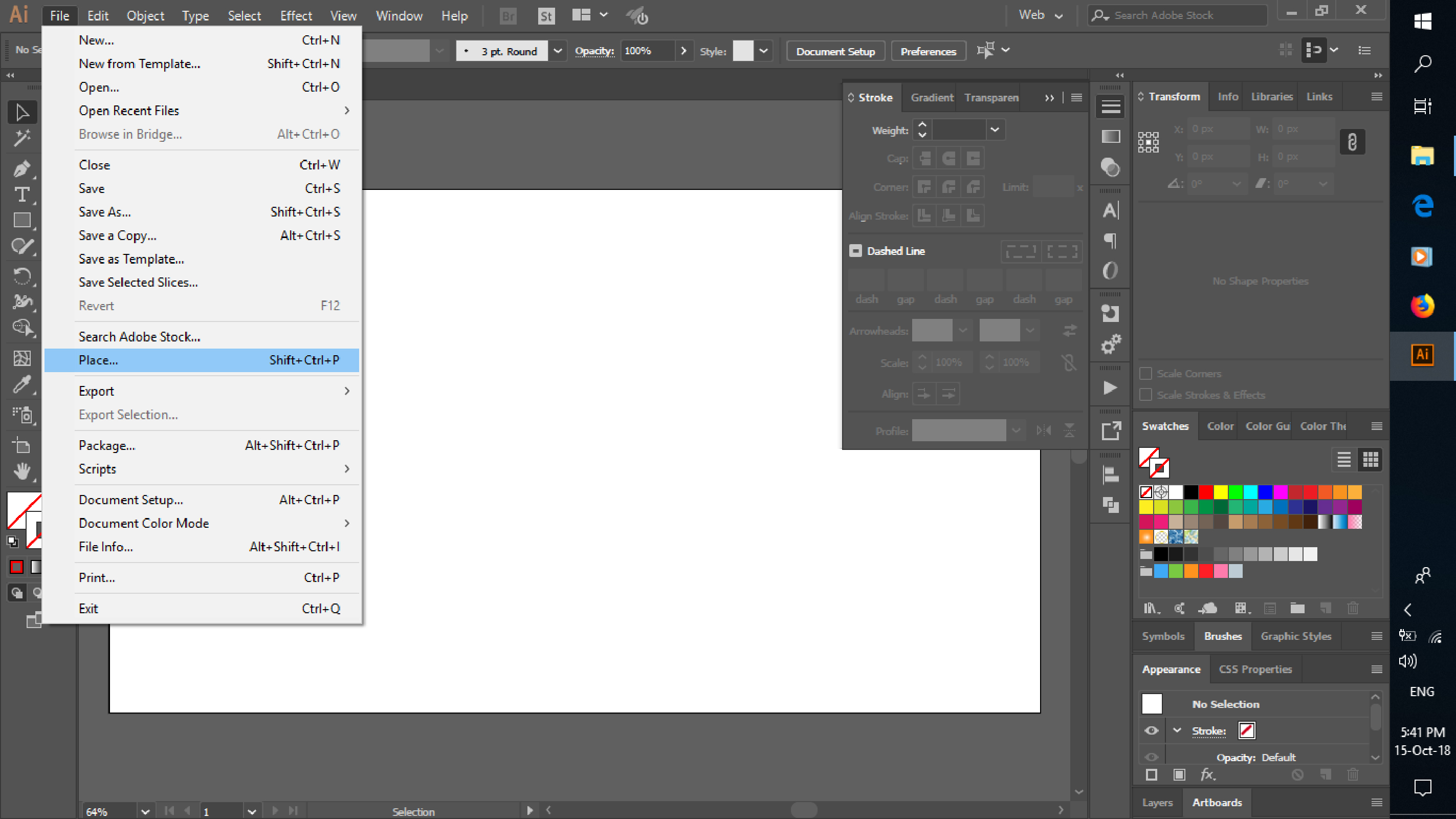
Task: Select the Artboard tool
Action: [22, 445]
